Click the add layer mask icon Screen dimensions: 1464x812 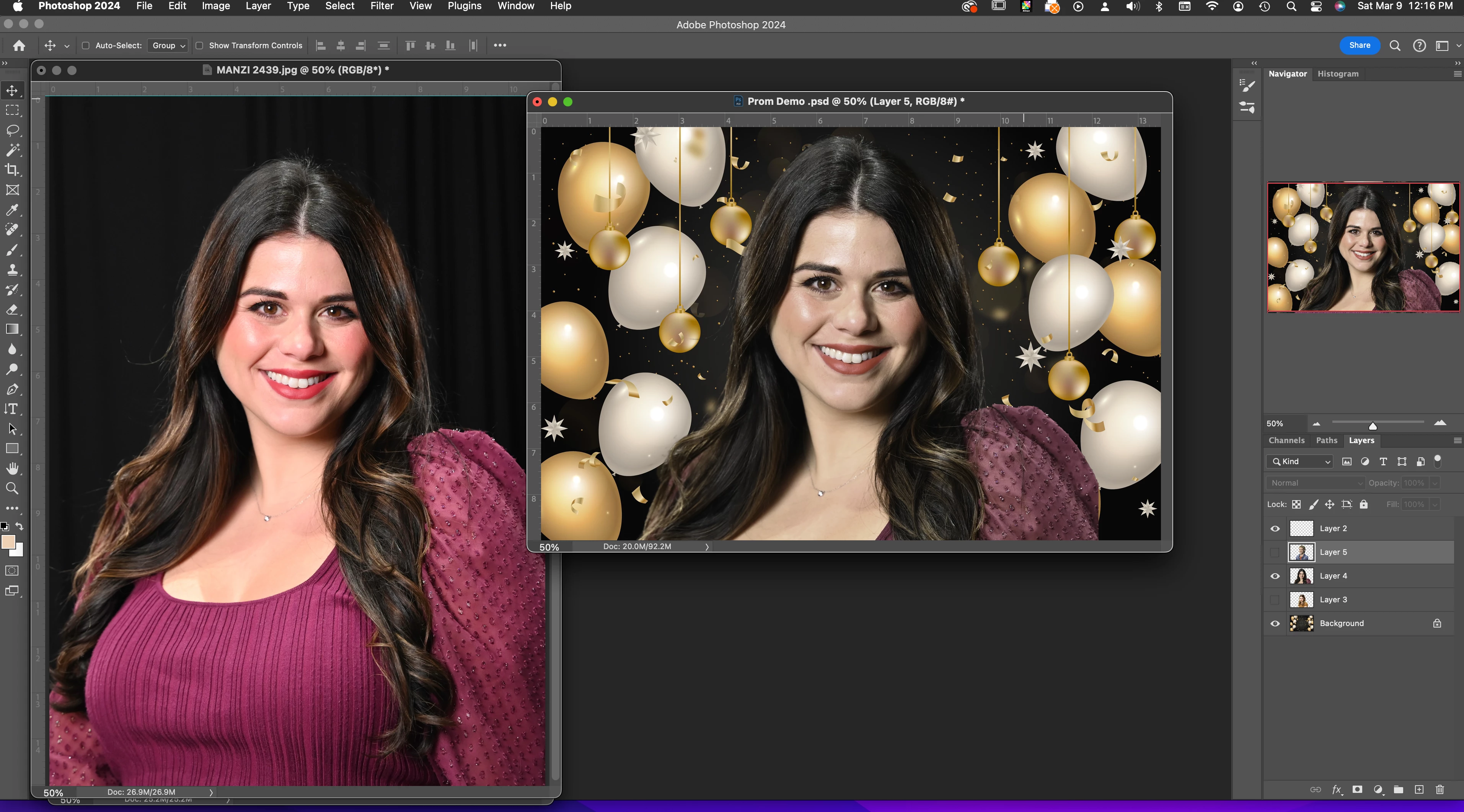[x=1357, y=789]
